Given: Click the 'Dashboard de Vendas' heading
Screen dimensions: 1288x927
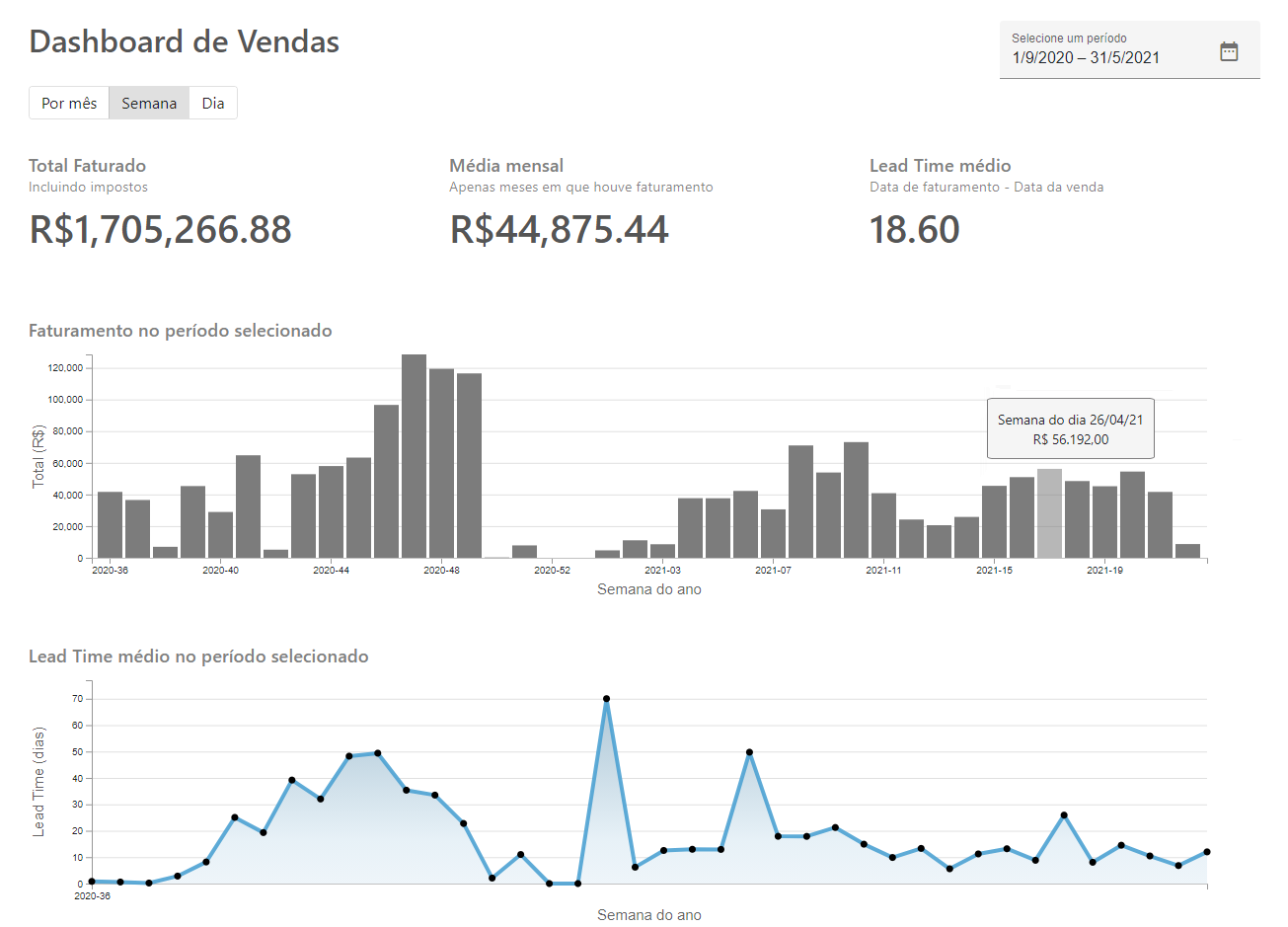Looking at the screenshot, I should [185, 41].
